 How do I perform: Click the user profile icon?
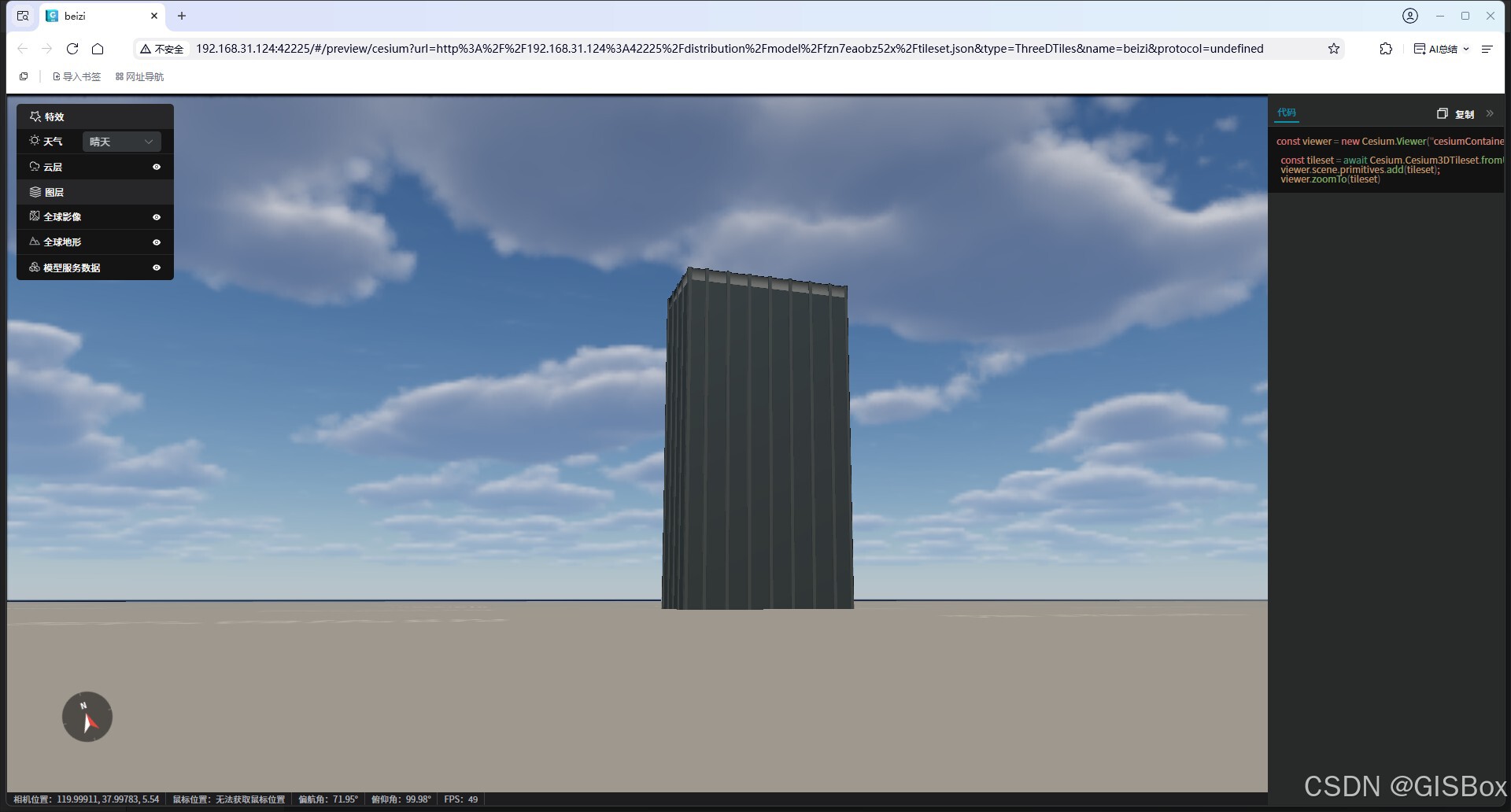click(x=1410, y=16)
